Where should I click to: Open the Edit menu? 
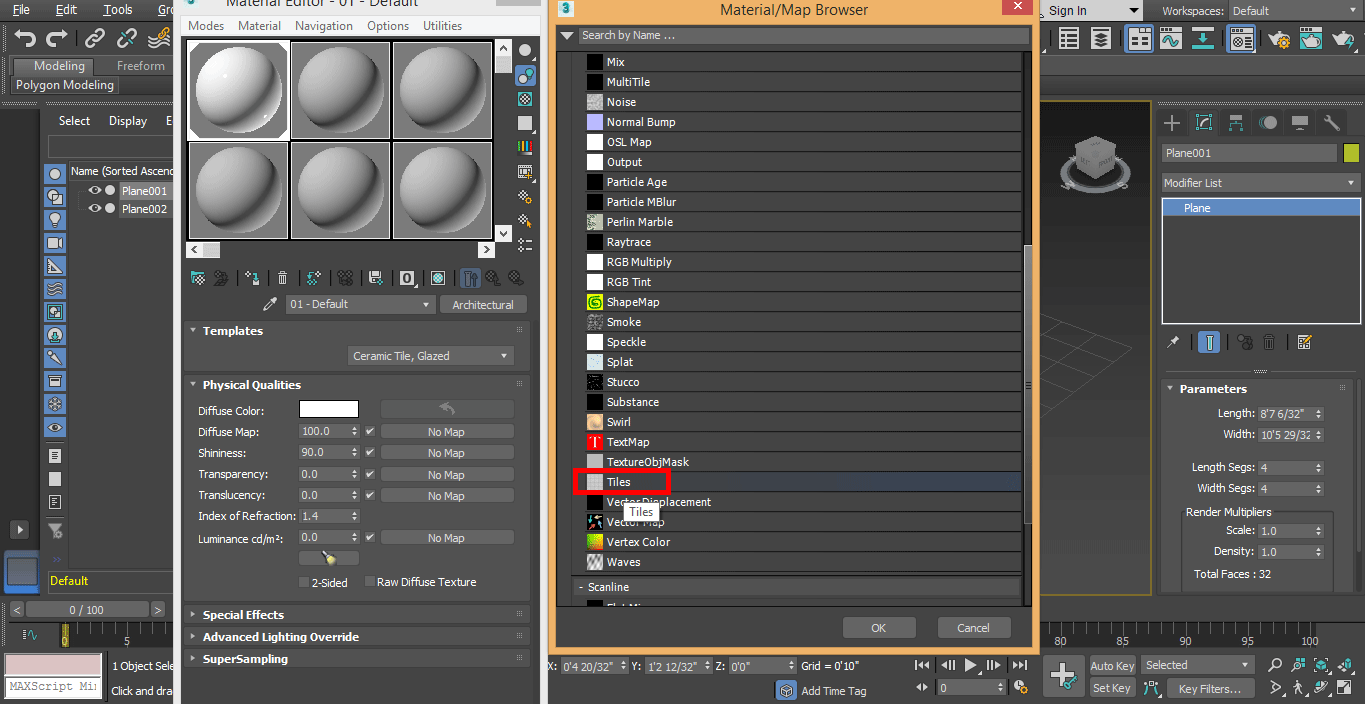[x=66, y=10]
